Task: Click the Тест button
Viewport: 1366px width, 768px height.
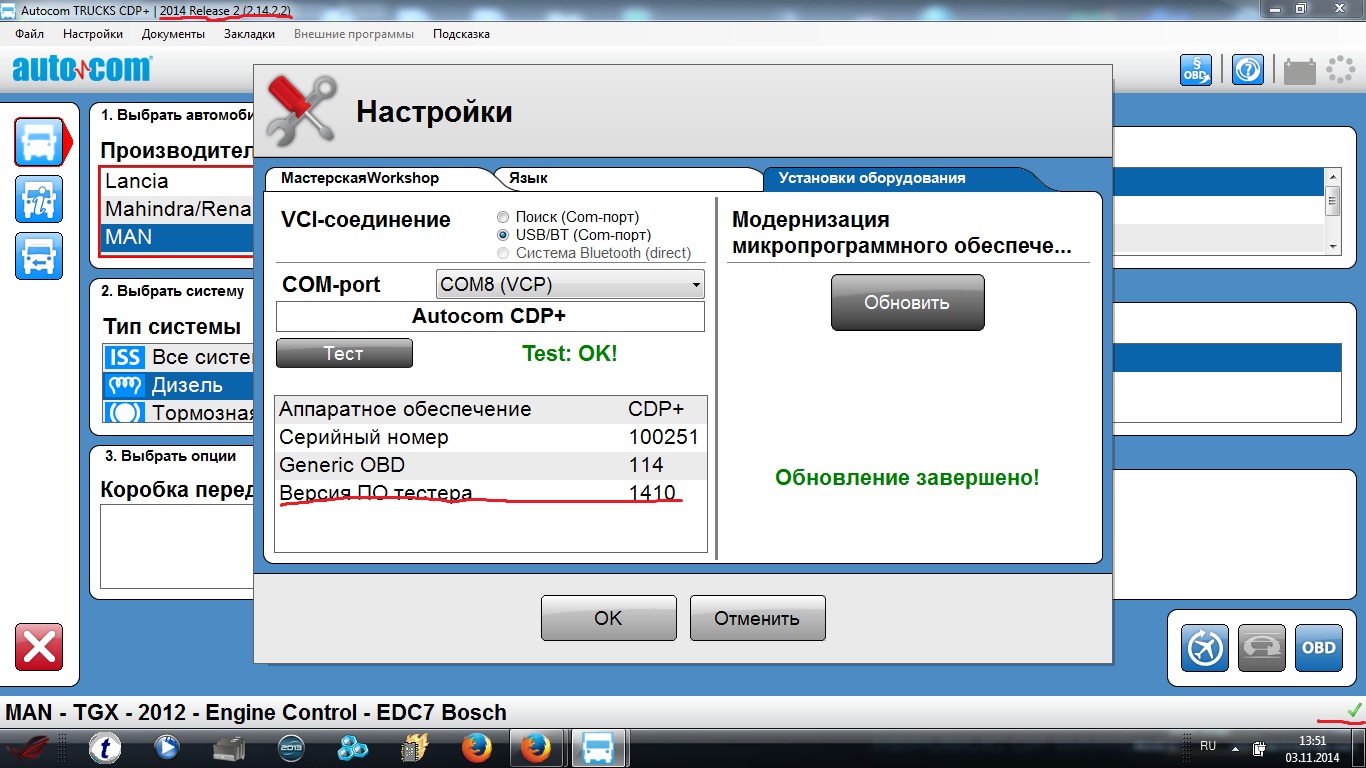Action: tap(344, 353)
